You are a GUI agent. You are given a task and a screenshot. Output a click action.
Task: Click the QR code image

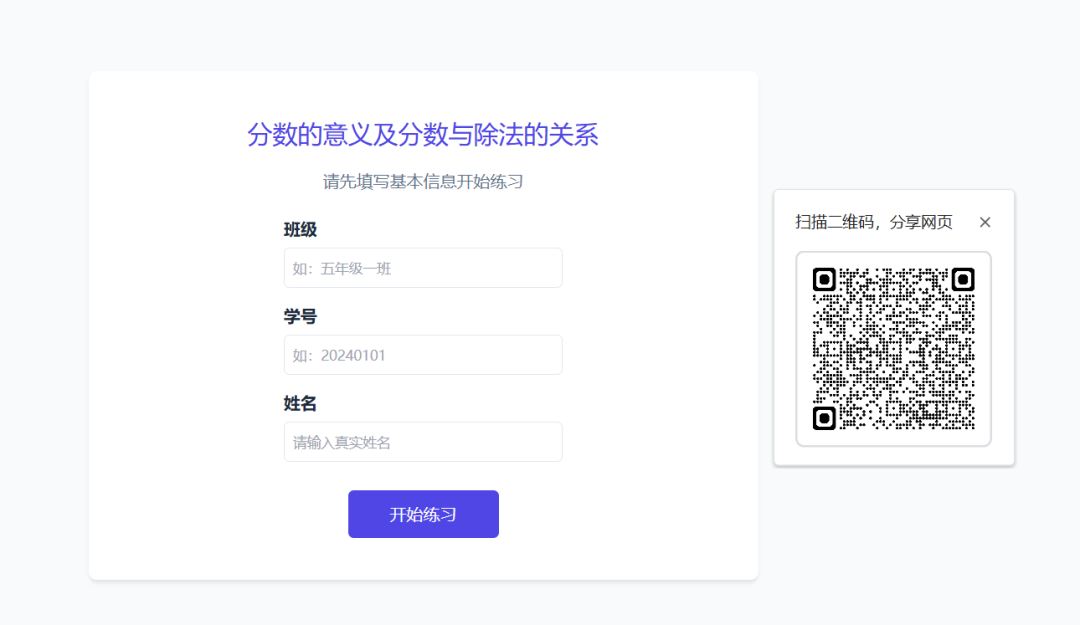[893, 349]
